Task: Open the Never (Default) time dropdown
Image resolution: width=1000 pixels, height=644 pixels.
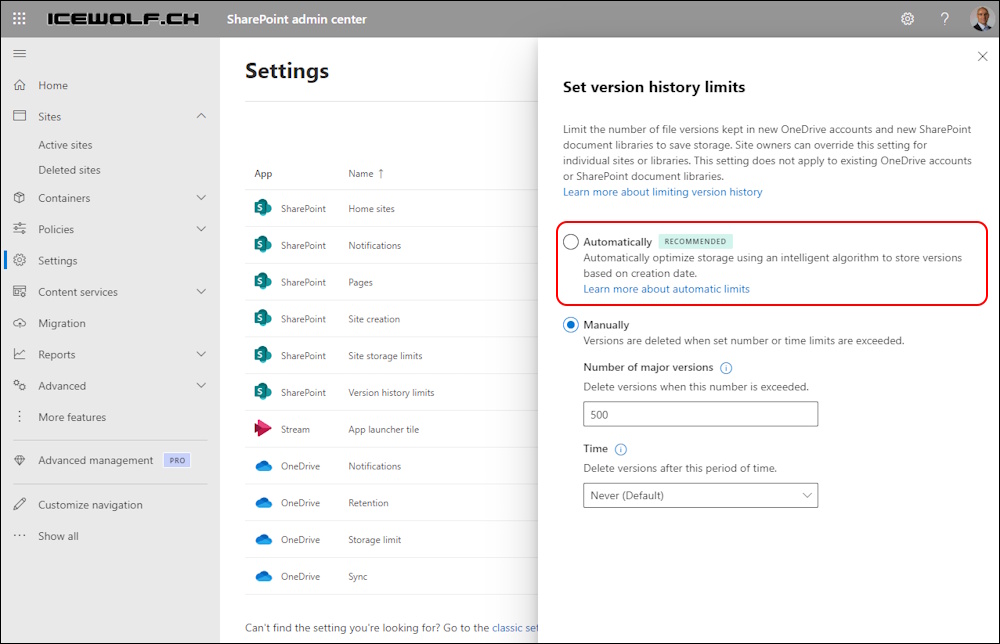Action: tap(700, 495)
